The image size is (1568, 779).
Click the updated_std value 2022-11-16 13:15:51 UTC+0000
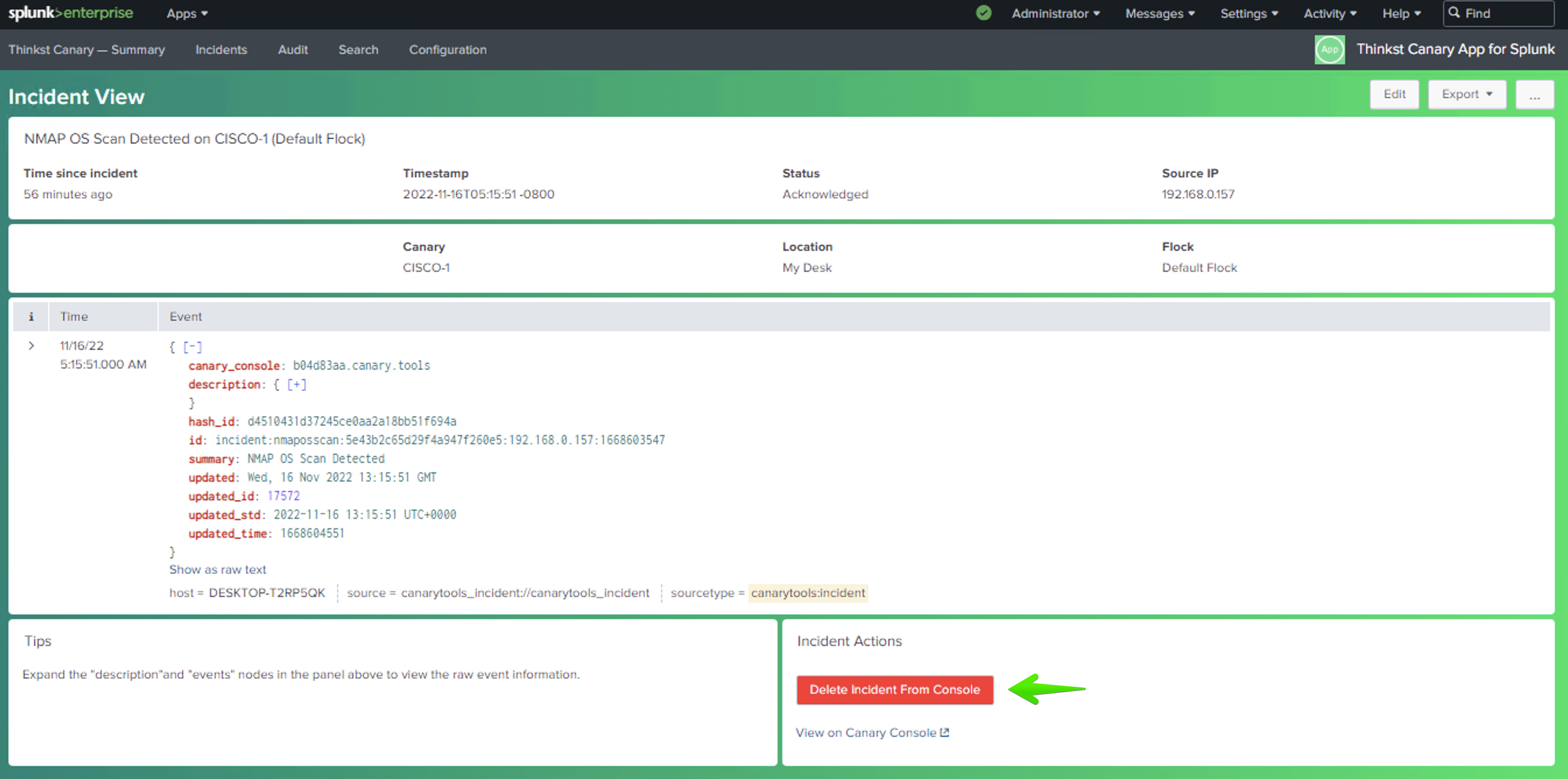[x=364, y=515]
